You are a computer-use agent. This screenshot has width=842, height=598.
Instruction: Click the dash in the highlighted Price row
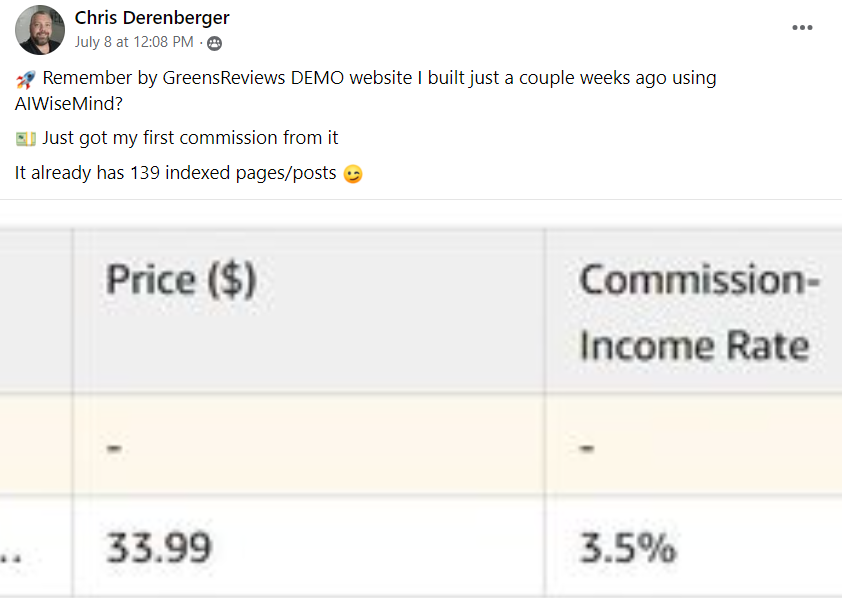[114, 447]
